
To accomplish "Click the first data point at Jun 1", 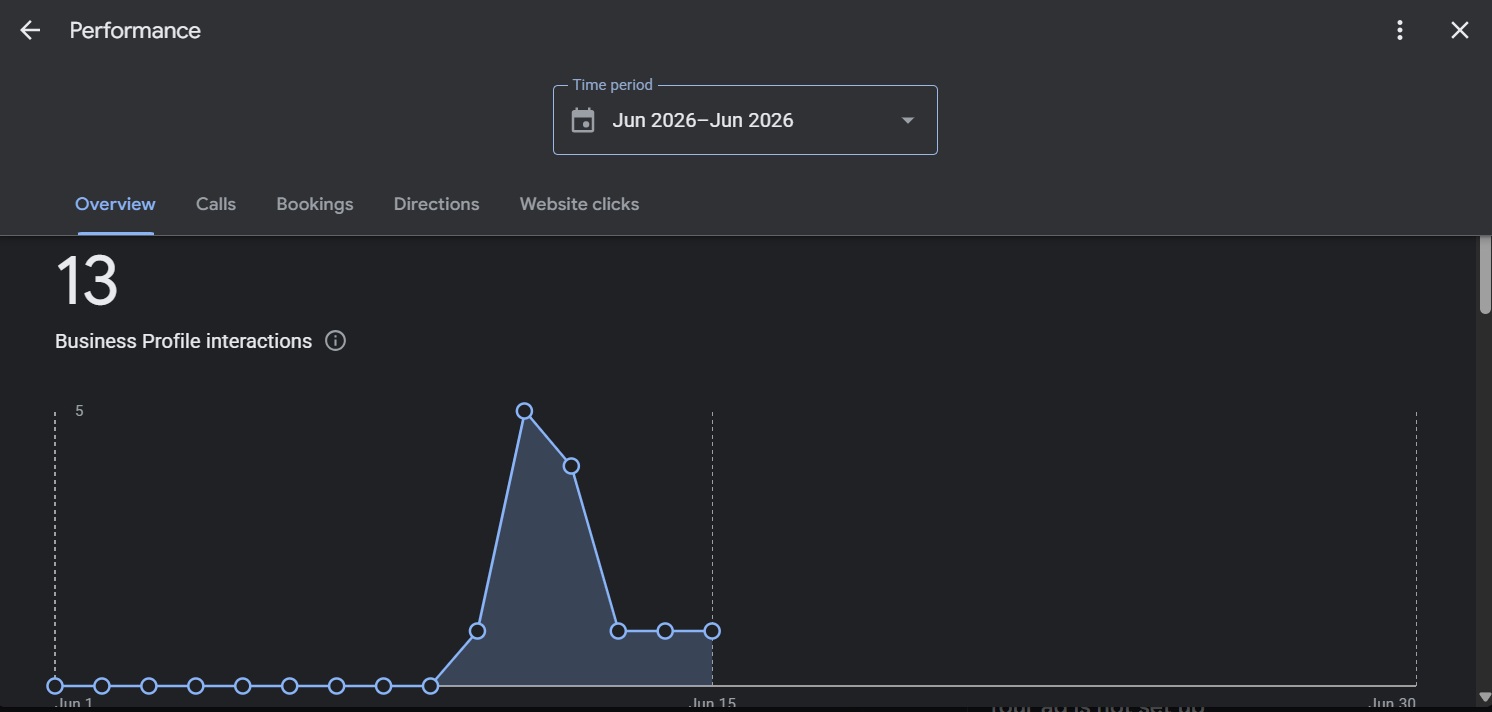I will (x=55, y=686).
